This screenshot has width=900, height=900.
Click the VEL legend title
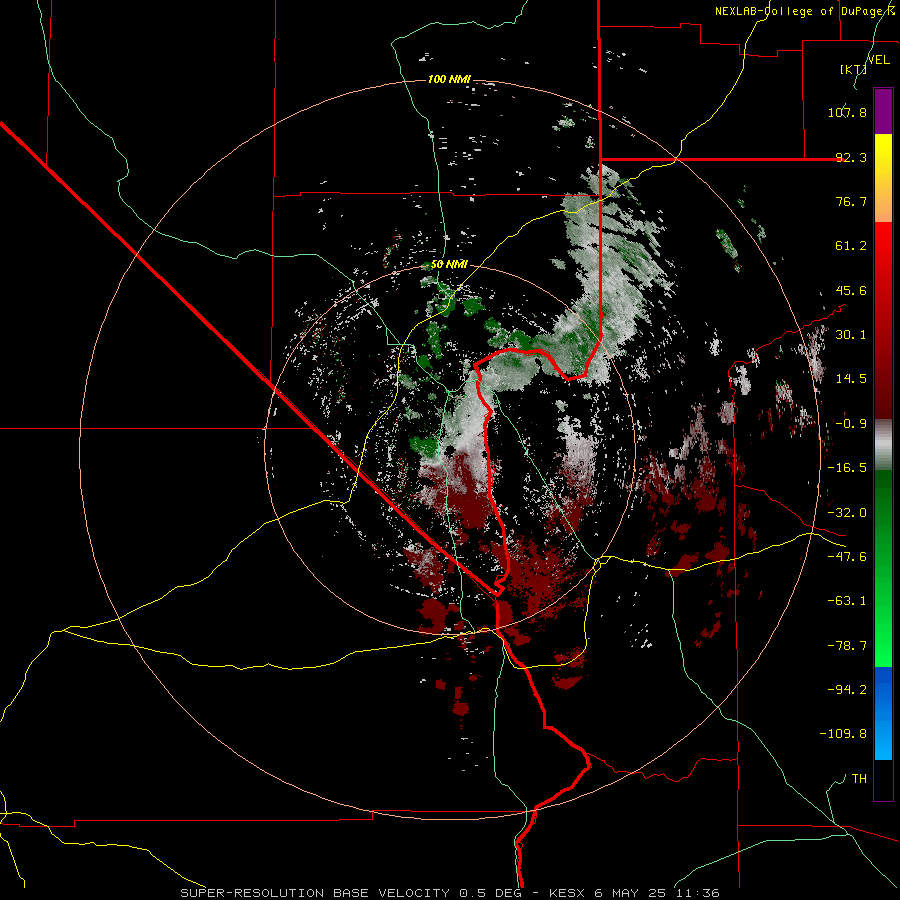[x=879, y=60]
